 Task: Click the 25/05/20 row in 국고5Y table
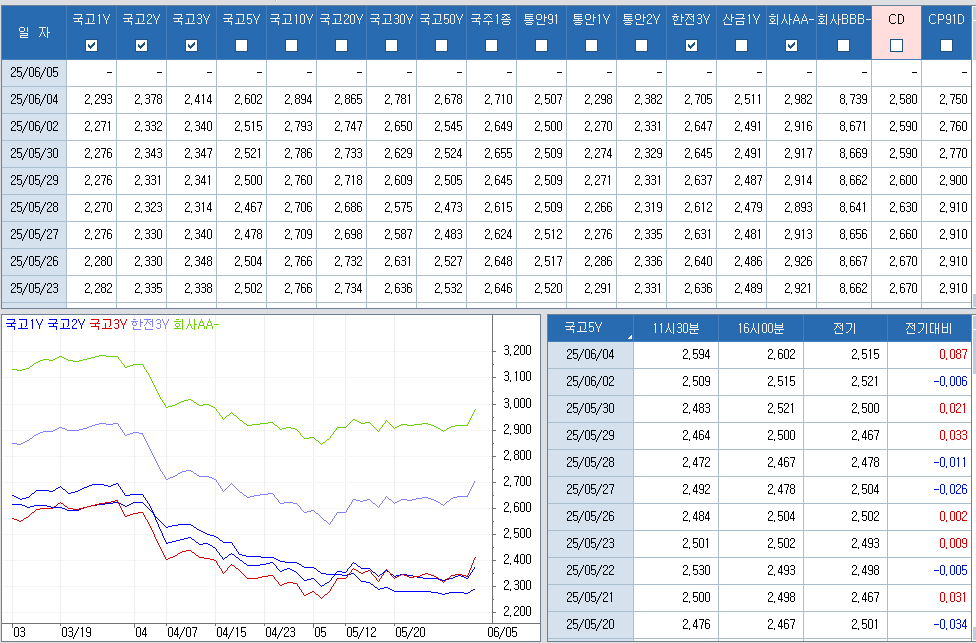click(590, 626)
